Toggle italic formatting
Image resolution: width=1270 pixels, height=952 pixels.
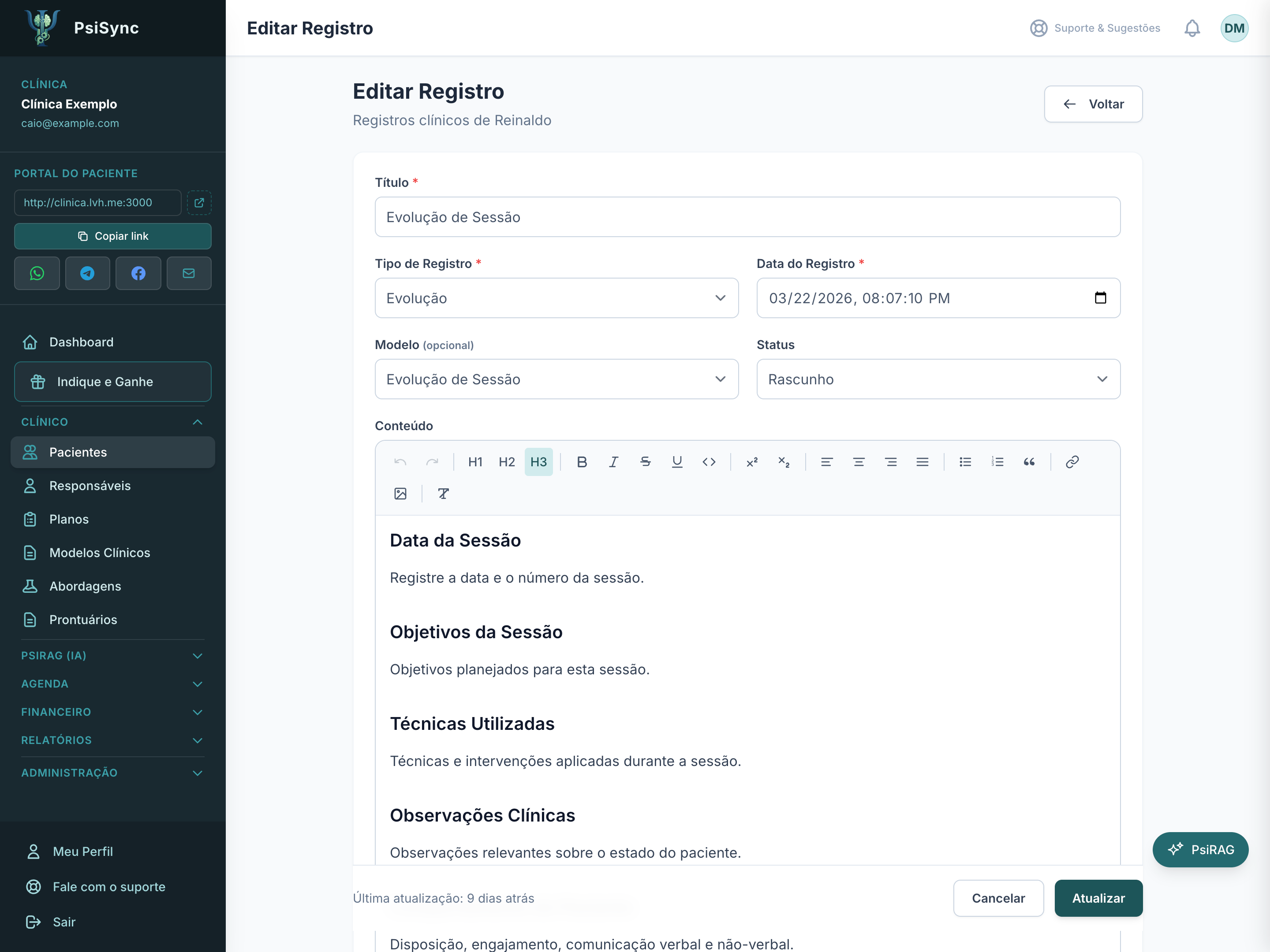tap(614, 462)
